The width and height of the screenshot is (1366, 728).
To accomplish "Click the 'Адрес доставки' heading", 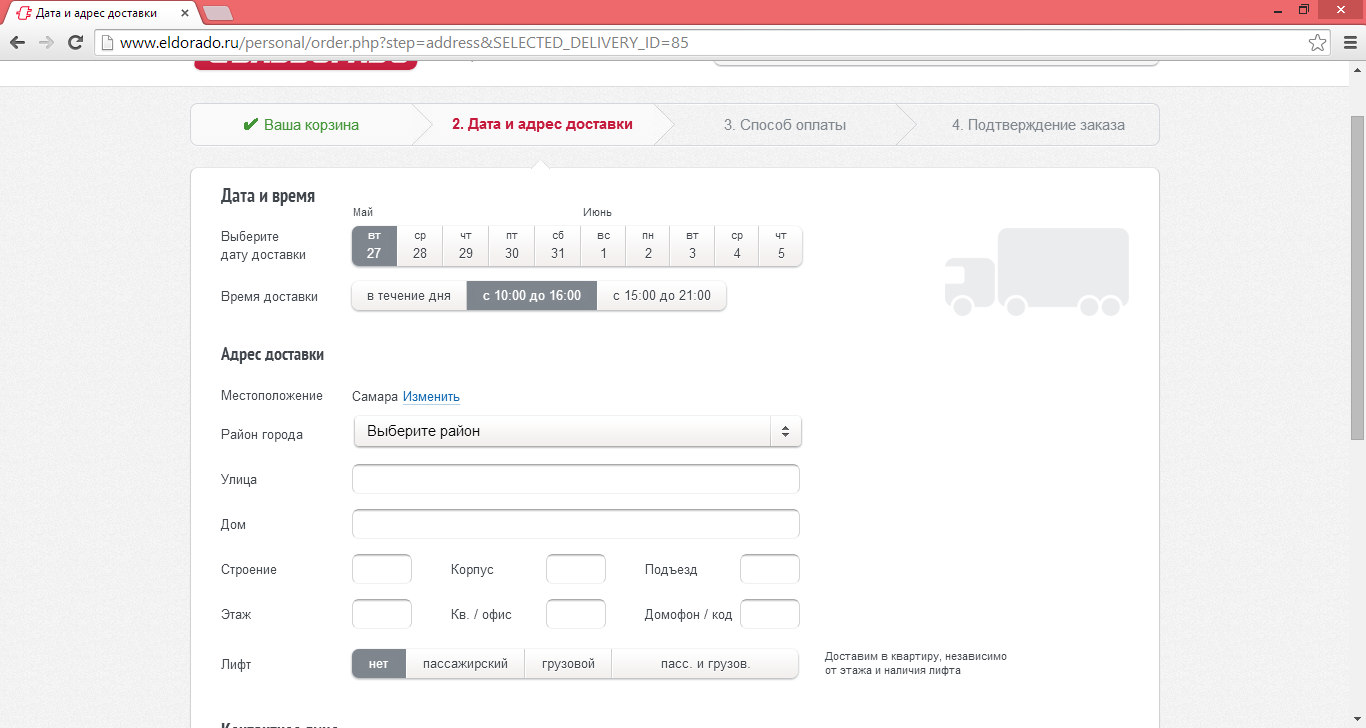I will click(272, 355).
